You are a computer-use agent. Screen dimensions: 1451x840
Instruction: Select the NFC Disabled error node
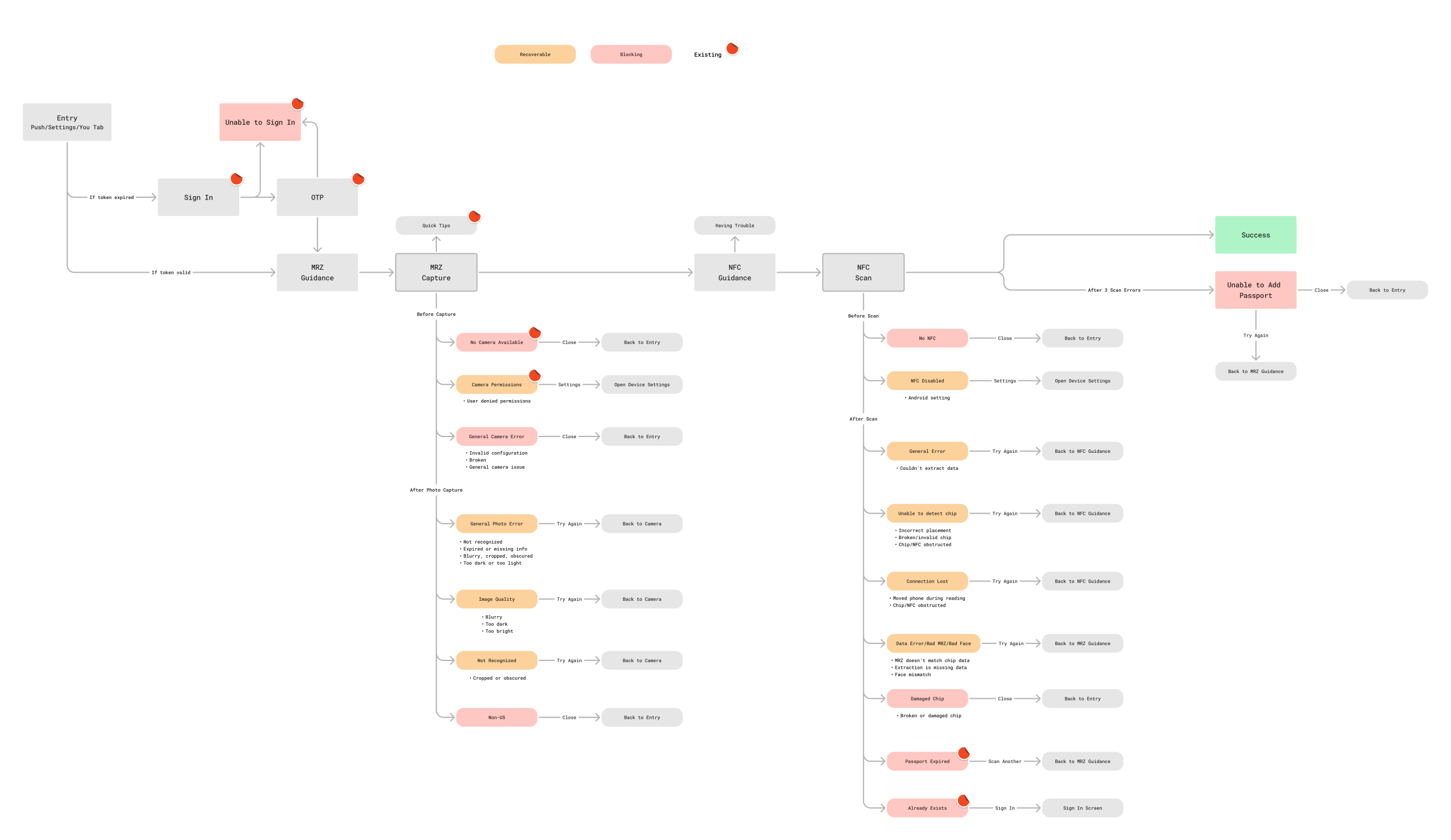tap(927, 380)
